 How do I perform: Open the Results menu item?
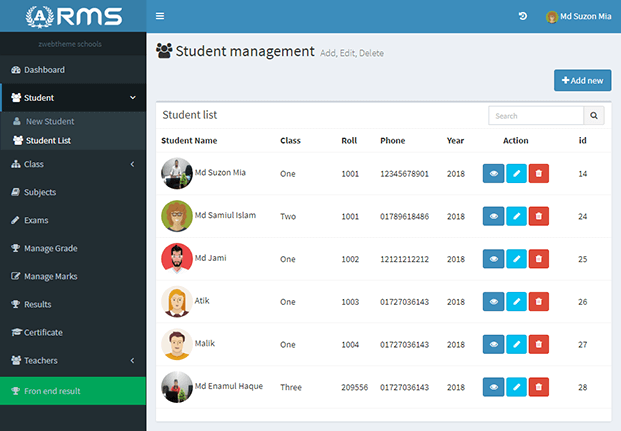click(x=73, y=304)
